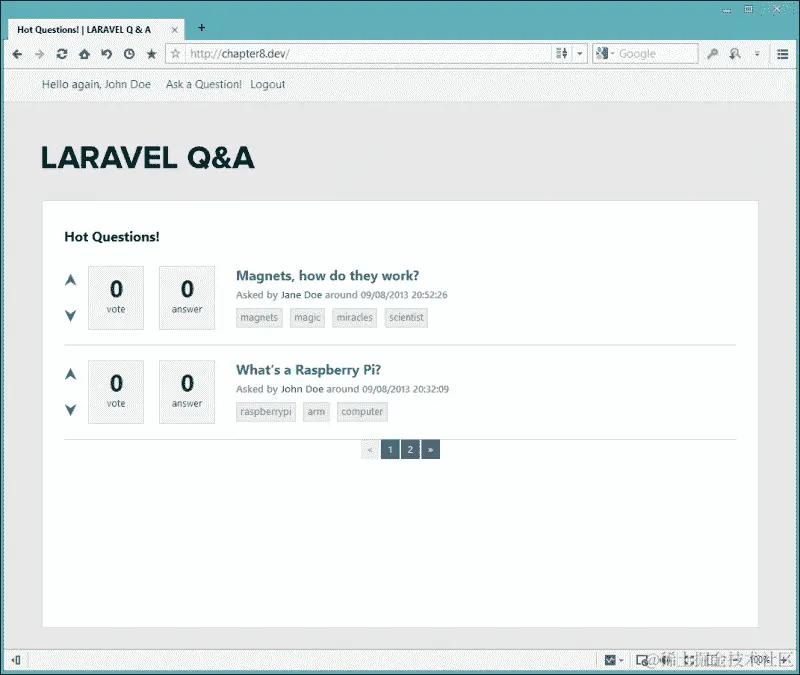This screenshot has width=800, height=675.
Task: Open the browser home page icon
Action: tap(84, 54)
